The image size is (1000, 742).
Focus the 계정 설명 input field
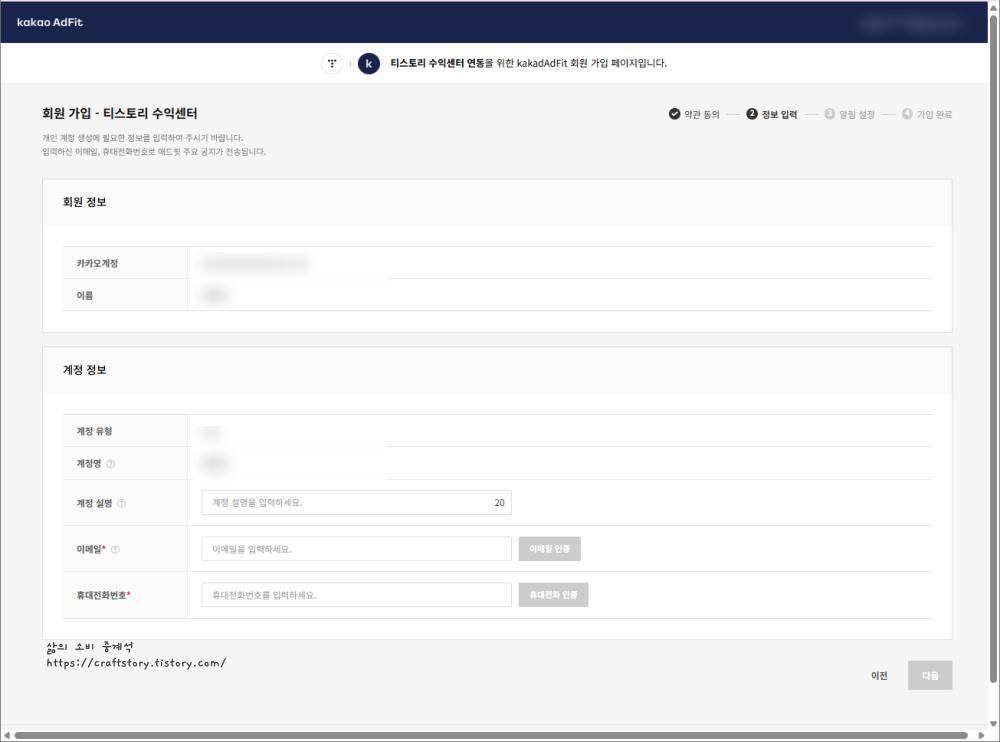[x=356, y=503]
